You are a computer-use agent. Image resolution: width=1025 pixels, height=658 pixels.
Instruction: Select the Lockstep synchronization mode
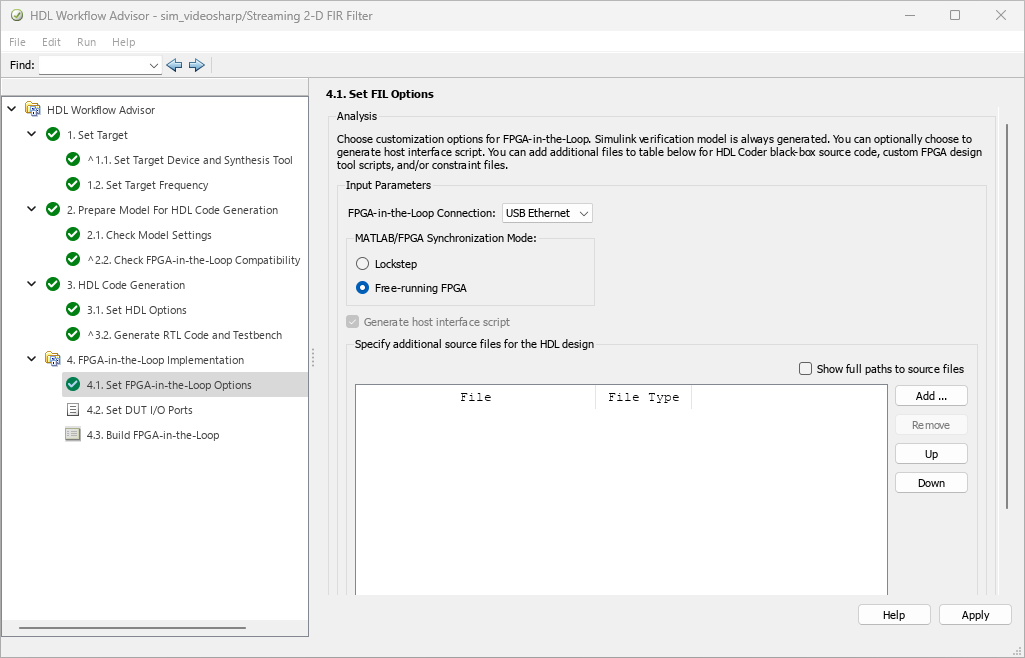(x=362, y=264)
